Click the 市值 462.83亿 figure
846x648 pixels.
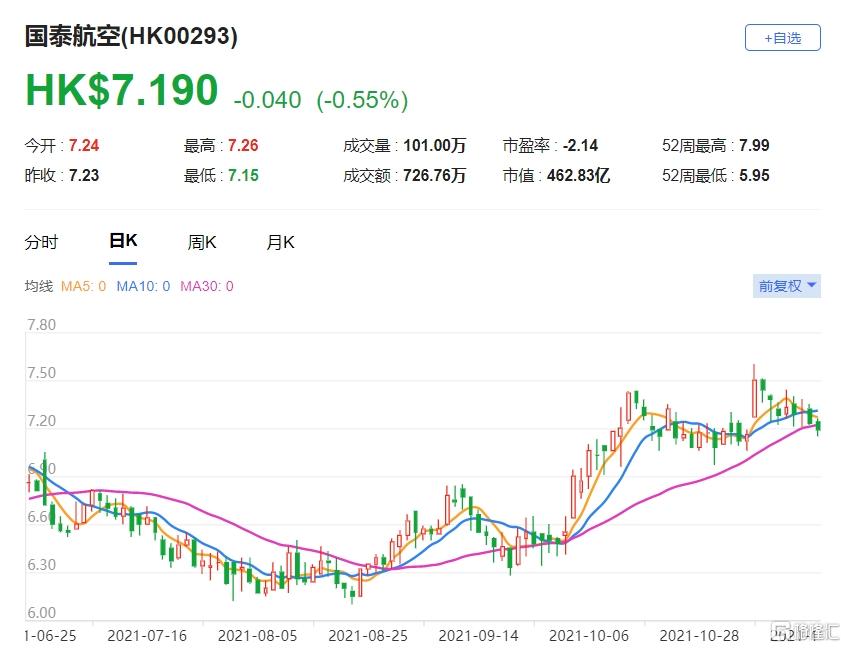coord(573,176)
